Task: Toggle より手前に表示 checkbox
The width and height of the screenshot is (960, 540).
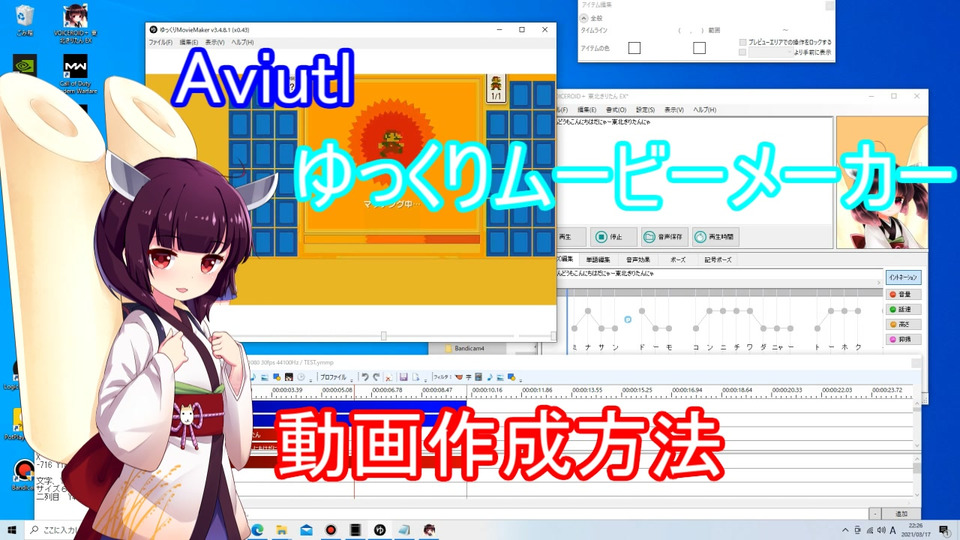Action: coord(742,53)
